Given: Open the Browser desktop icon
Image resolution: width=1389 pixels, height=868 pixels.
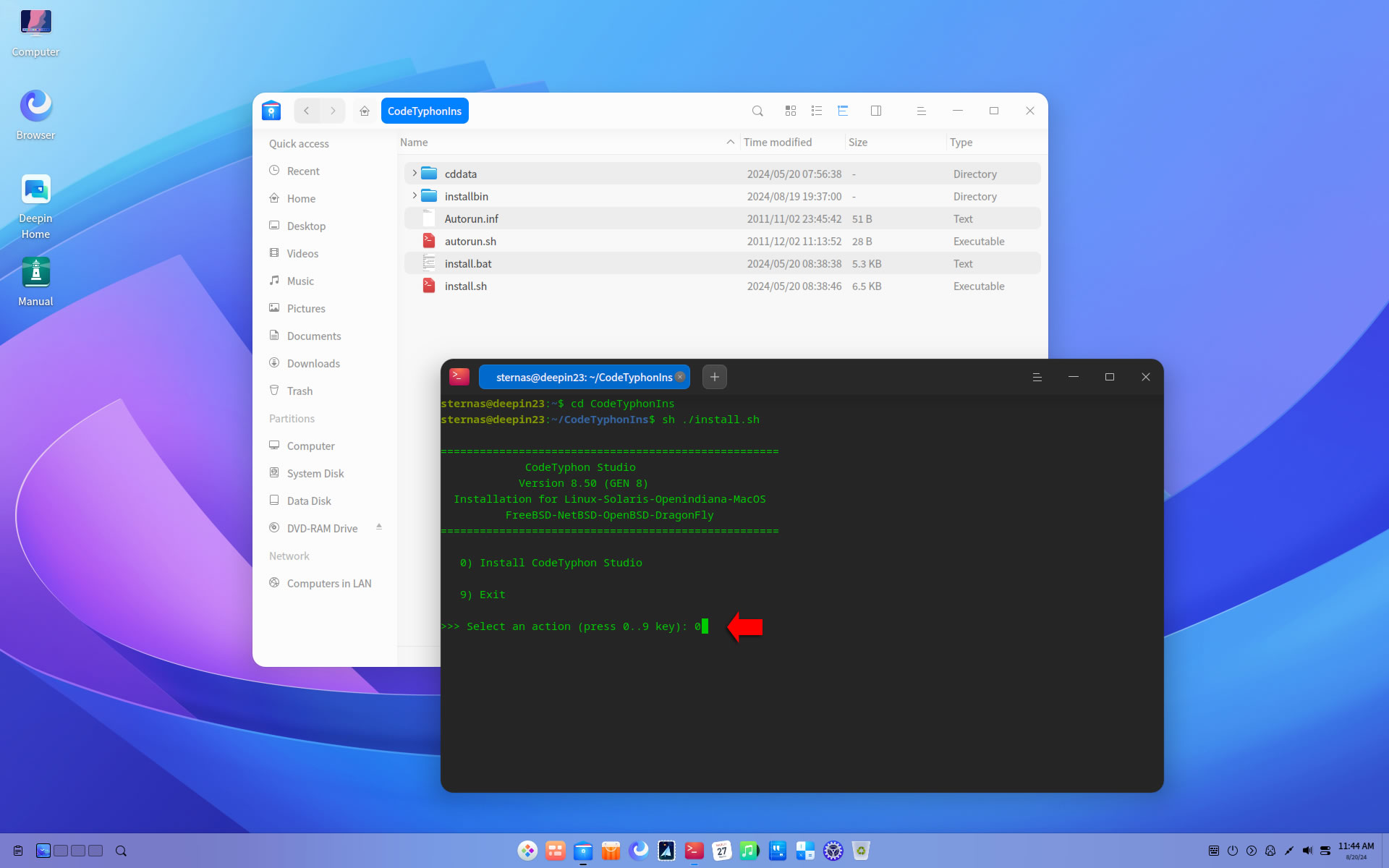Looking at the screenshot, I should 35,115.
